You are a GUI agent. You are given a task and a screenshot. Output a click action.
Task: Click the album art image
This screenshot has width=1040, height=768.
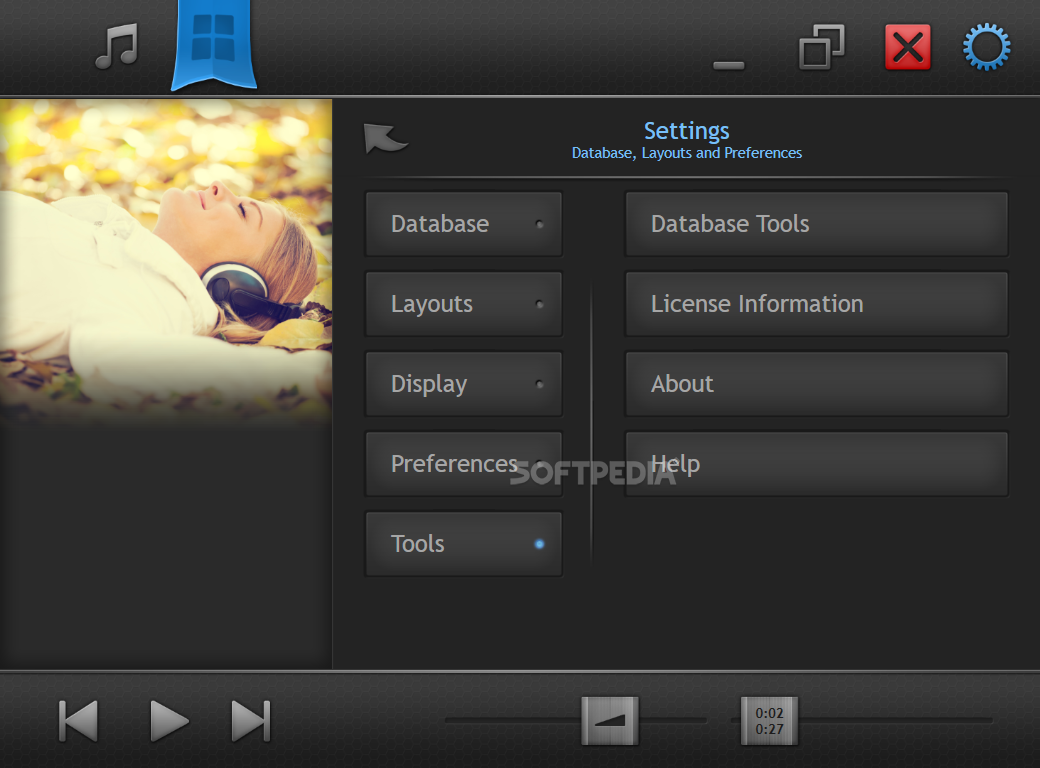pos(166,263)
